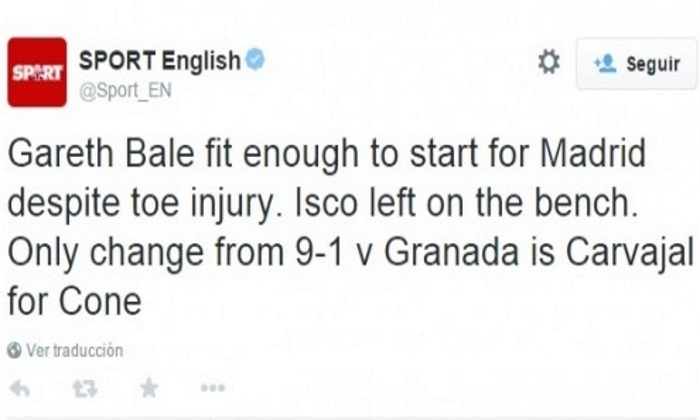Viewport: 700px width, 420px height.
Task: Open the gear user actions menu
Action: tap(548, 62)
